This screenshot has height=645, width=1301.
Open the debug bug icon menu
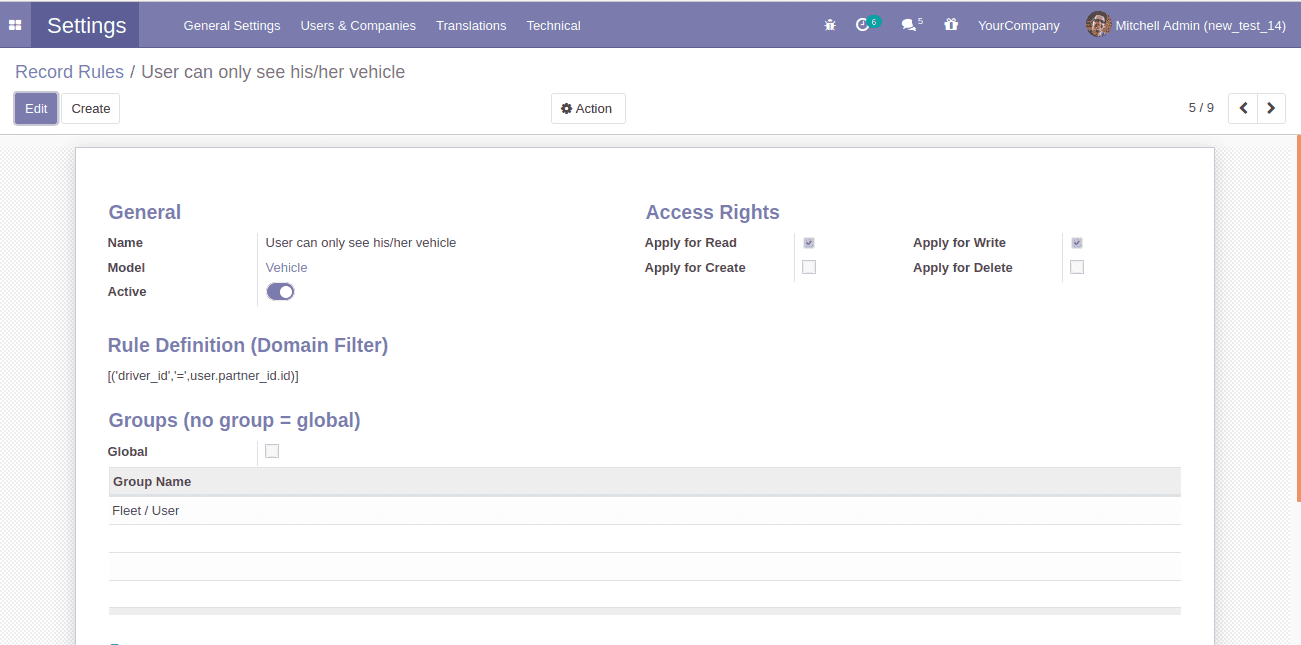(830, 25)
